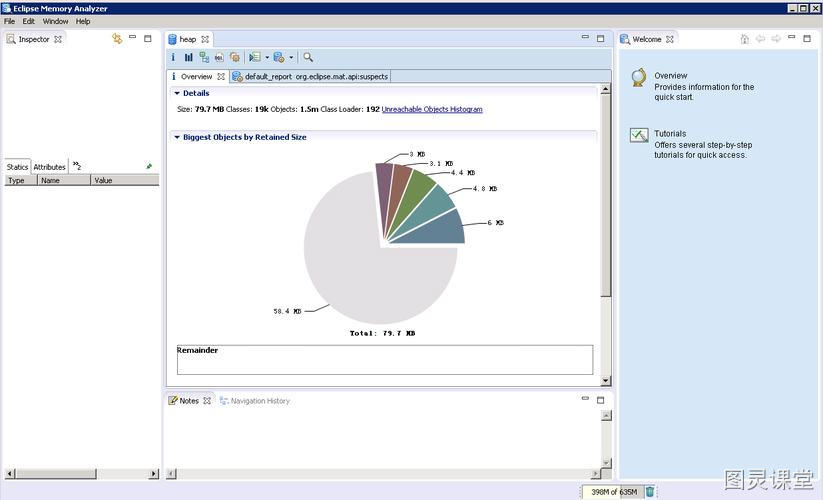Image resolution: width=823 pixels, height=500 pixels.
Task: Switch to the Attributes tab
Action: (x=49, y=167)
